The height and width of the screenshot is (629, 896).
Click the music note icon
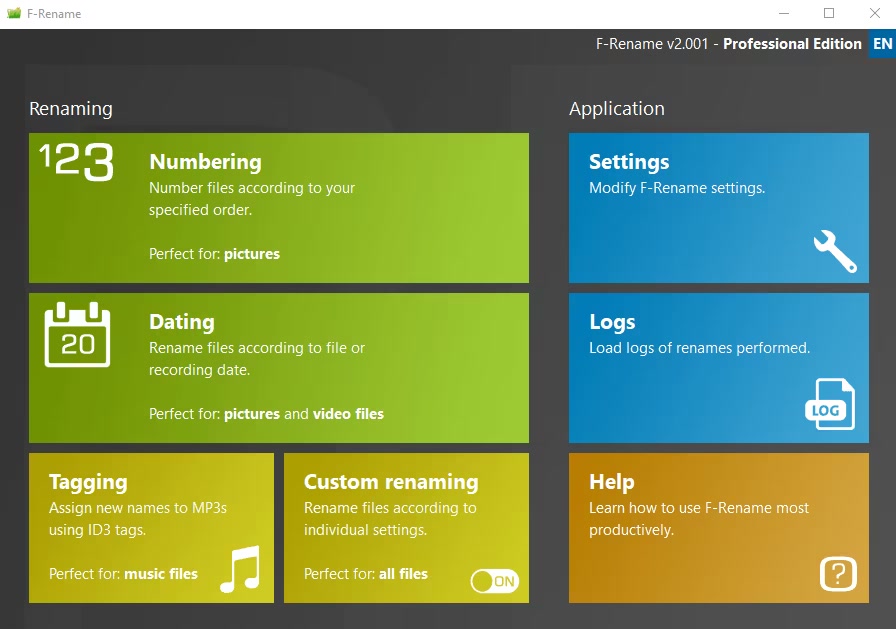240,570
